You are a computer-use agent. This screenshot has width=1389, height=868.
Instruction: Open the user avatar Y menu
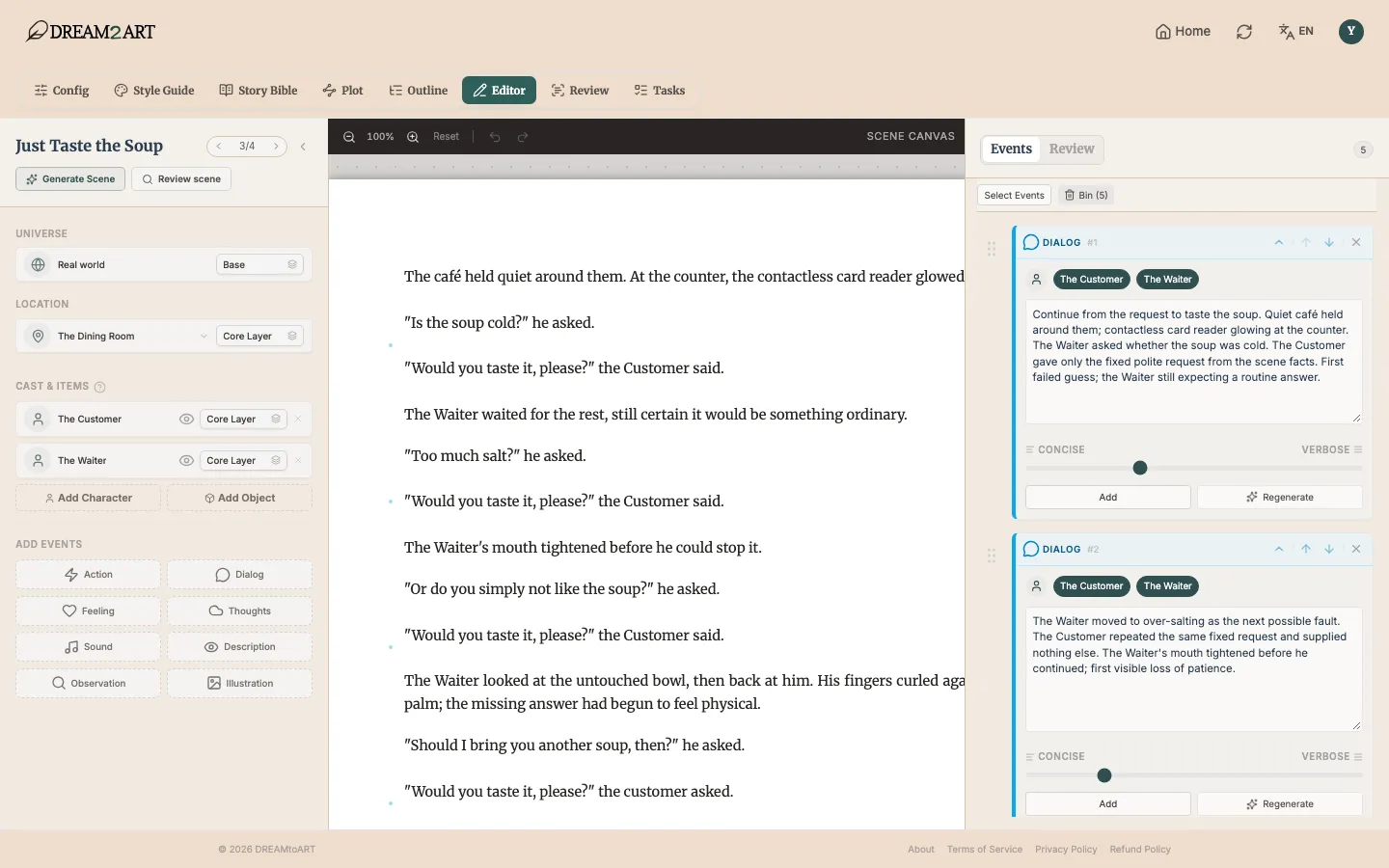click(x=1350, y=32)
